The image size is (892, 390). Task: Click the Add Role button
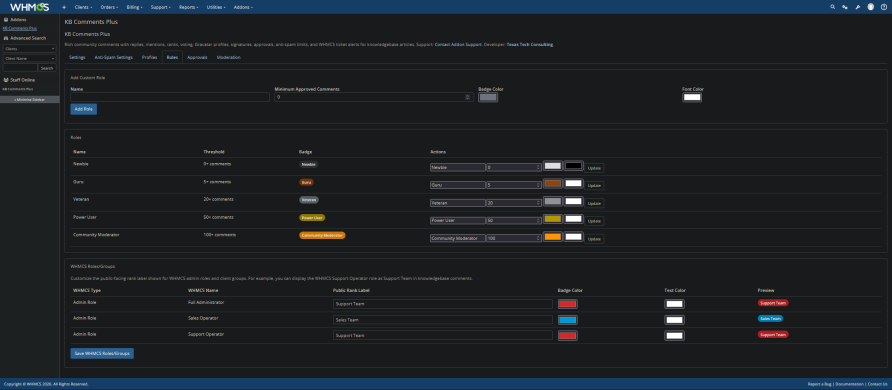point(84,109)
